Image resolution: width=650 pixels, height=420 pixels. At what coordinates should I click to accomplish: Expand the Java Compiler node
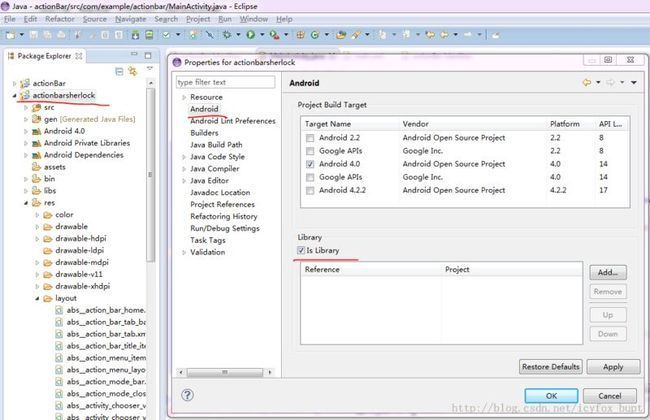[184, 169]
